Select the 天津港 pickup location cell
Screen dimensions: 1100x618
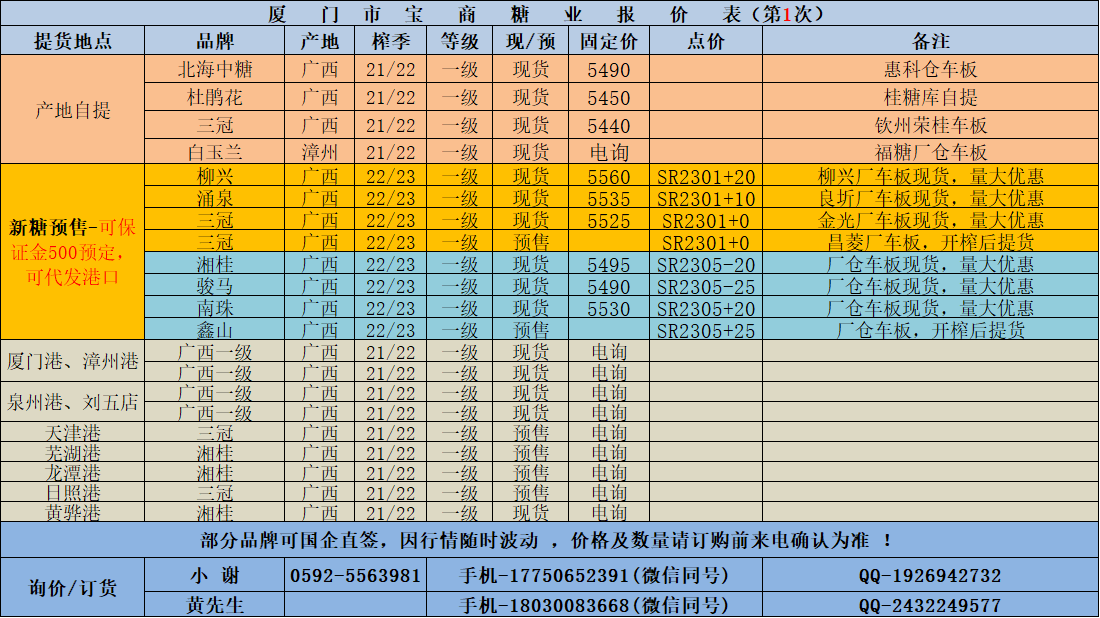(x=73, y=433)
